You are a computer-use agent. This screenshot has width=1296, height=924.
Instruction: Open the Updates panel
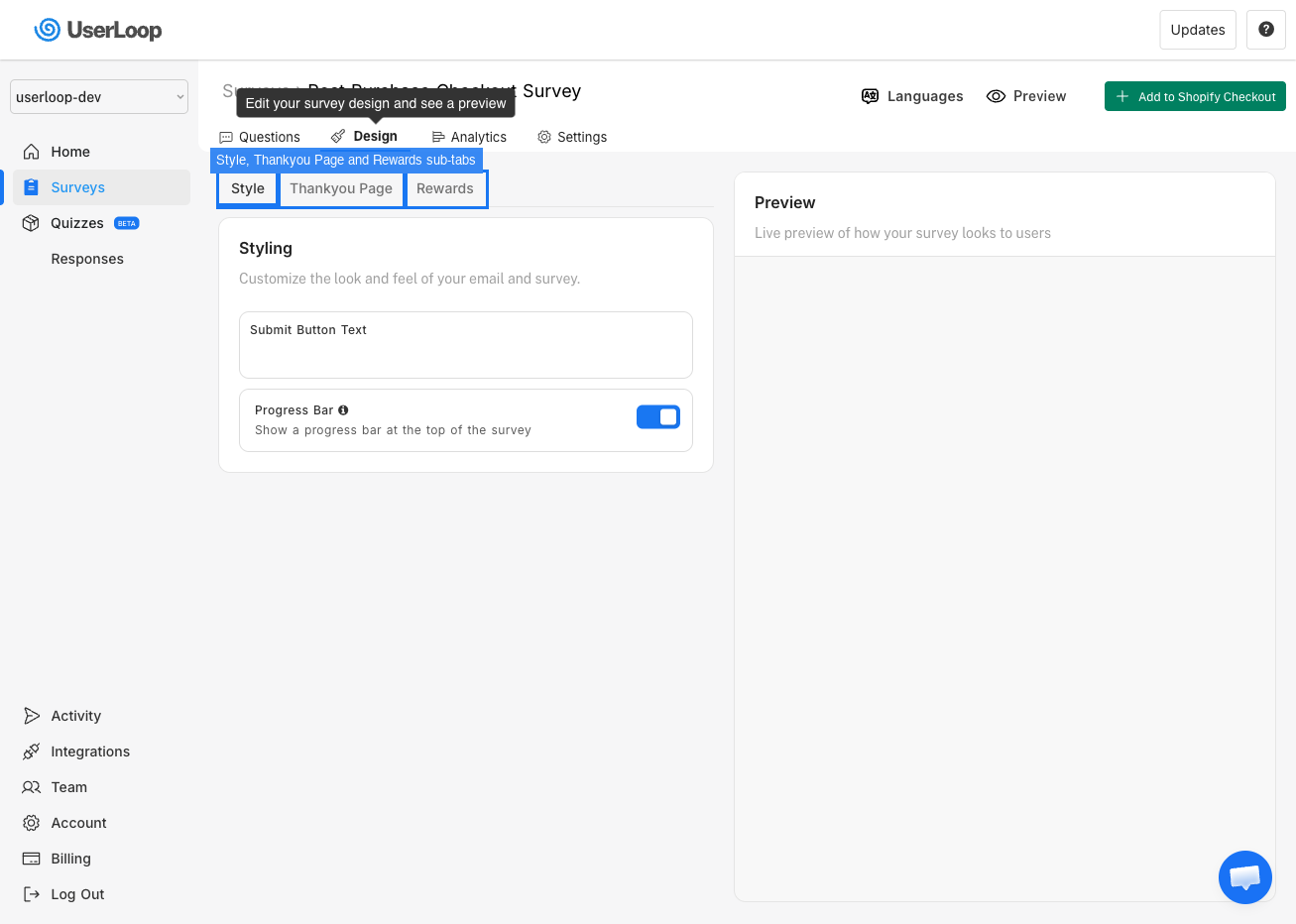[1197, 30]
